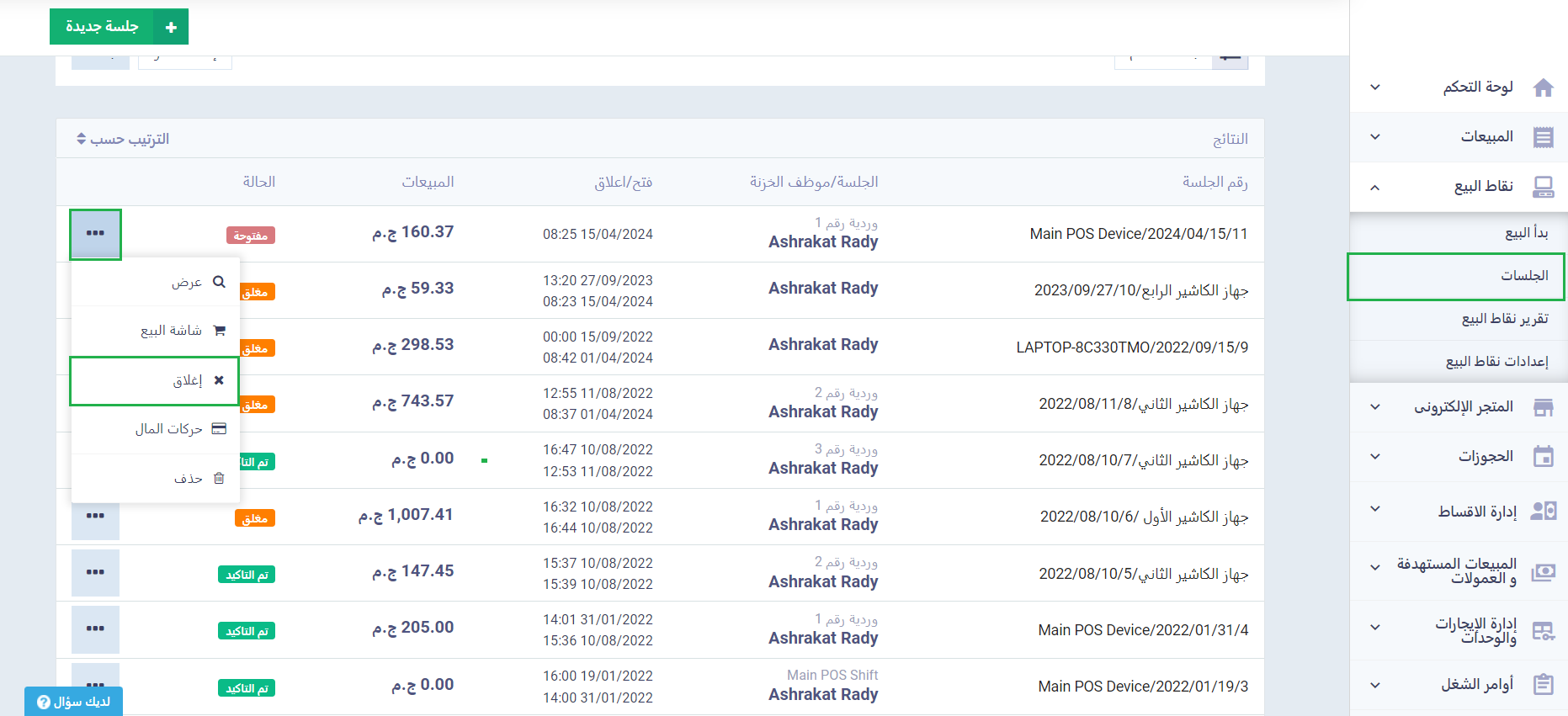Screen dimensions: 1568x716
Task: Click the نقاط البيع monitor icon
Action: point(1543,187)
